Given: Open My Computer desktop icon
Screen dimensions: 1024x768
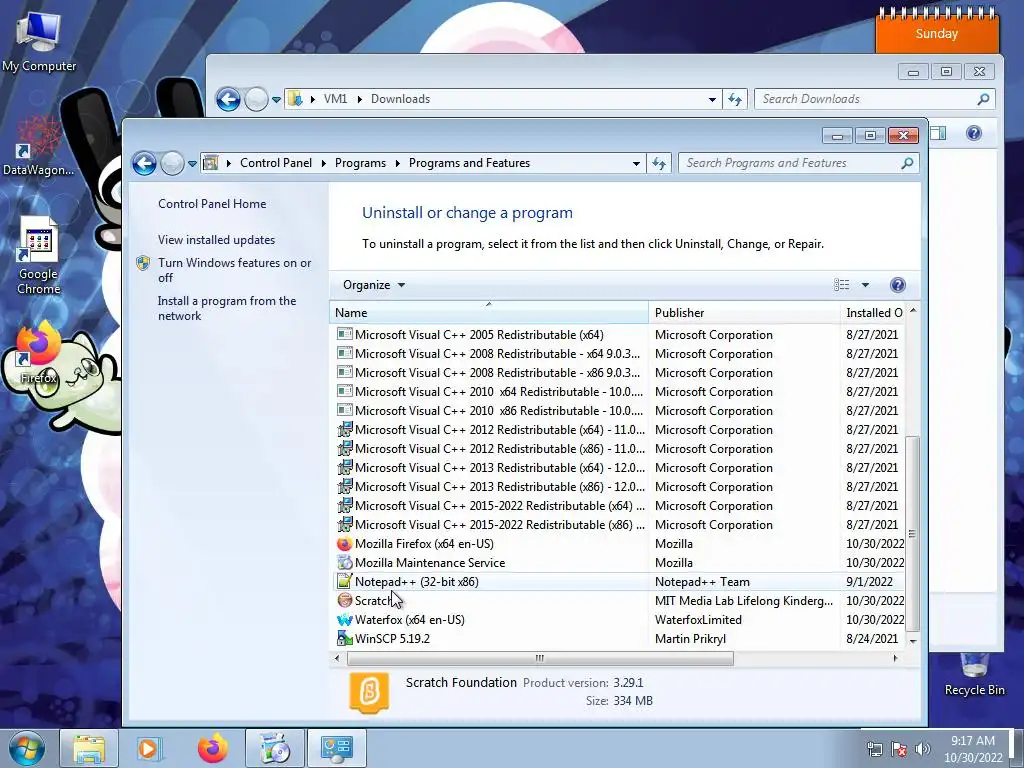Looking at the screenshot, I should 39,42.
